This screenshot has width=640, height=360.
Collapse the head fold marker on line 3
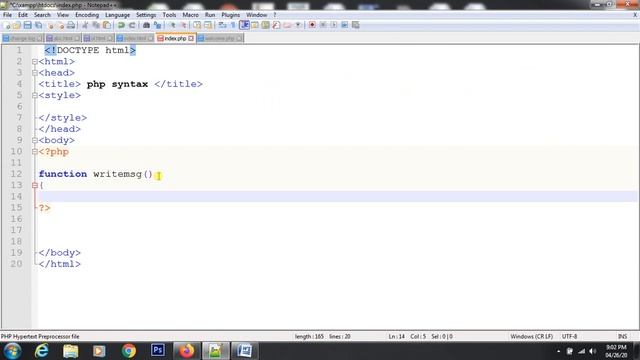[35, 73]
